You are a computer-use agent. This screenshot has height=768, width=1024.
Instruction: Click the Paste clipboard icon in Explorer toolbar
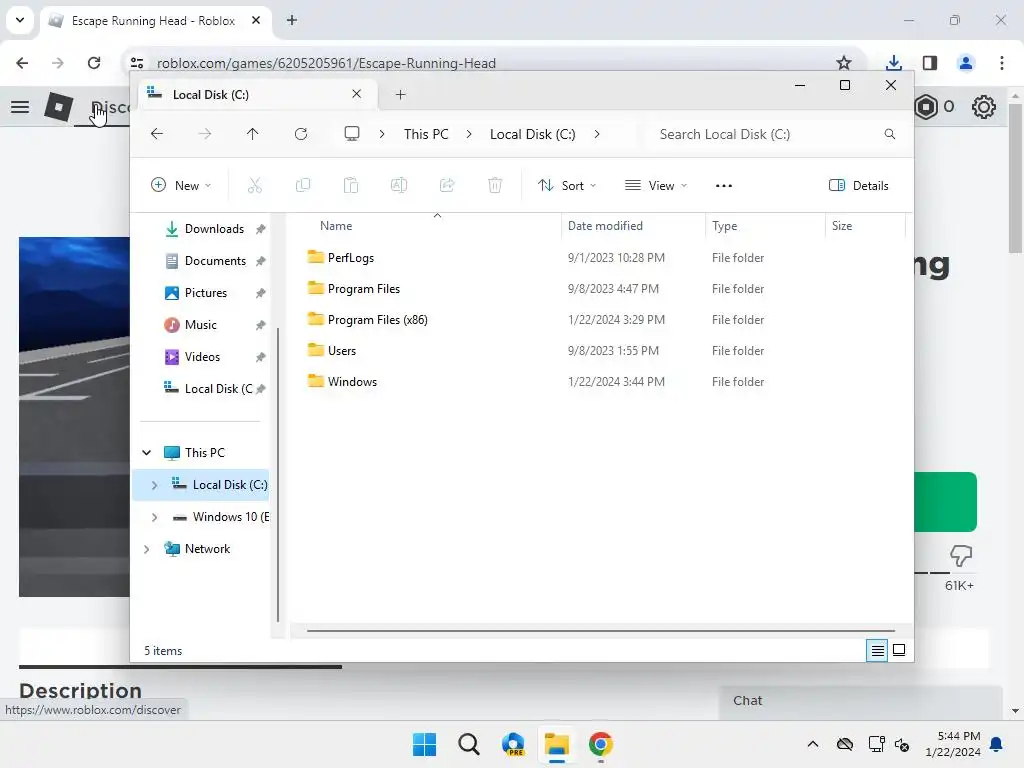coord(351,185)
